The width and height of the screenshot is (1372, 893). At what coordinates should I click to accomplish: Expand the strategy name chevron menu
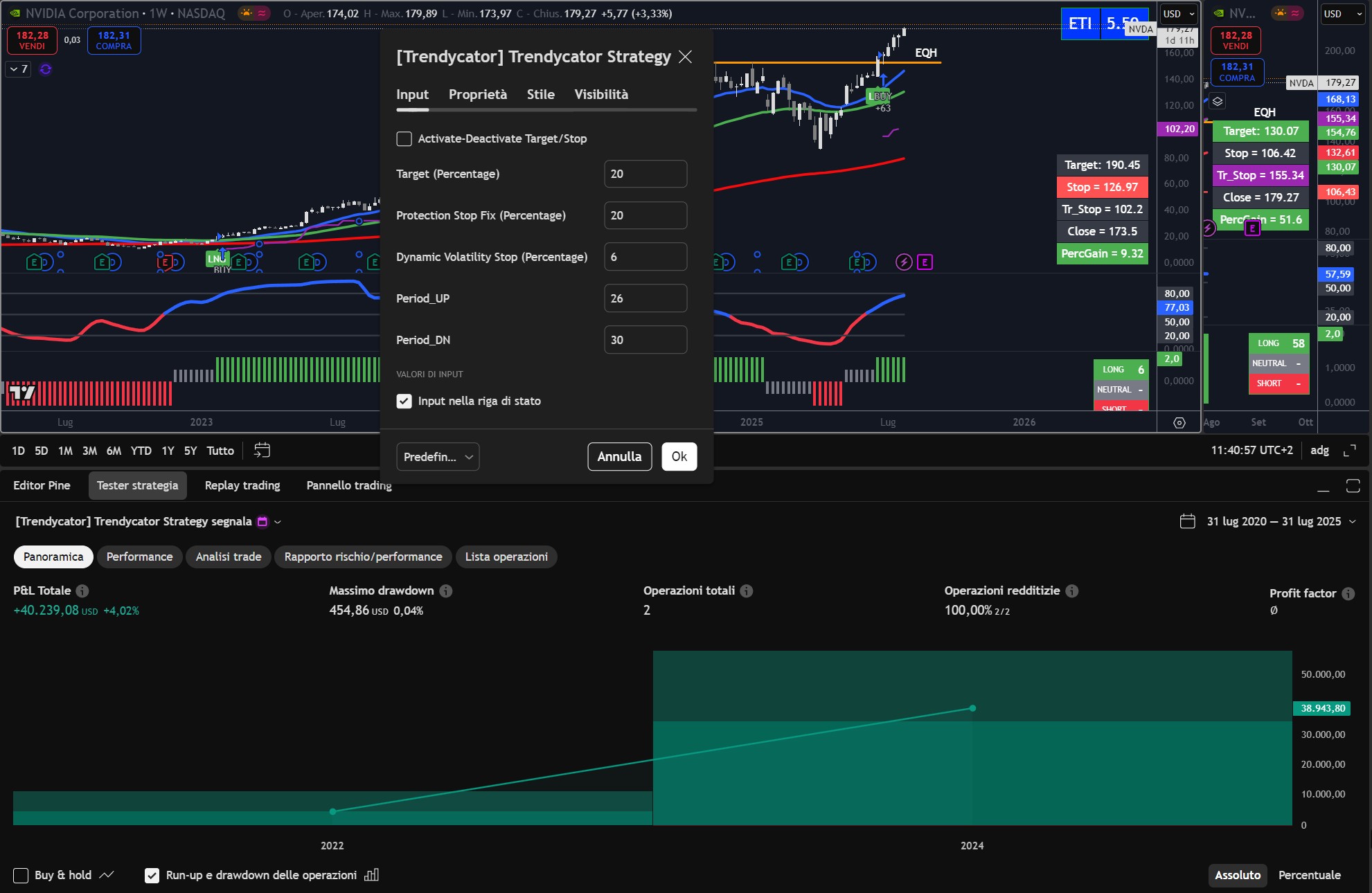point(278,522)
